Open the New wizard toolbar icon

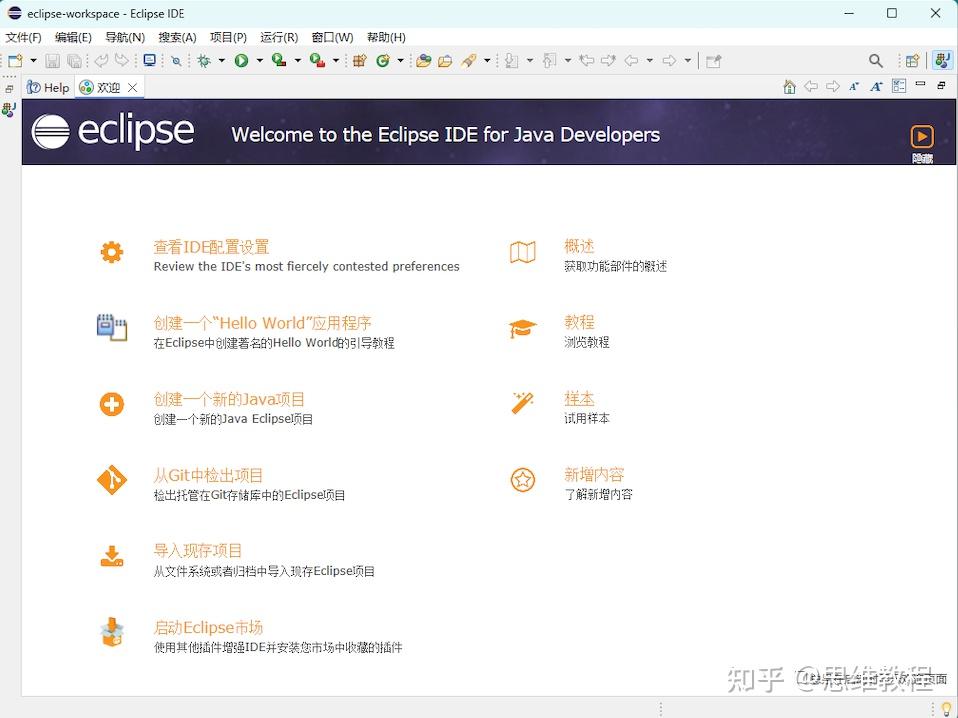tap(13, 61)
